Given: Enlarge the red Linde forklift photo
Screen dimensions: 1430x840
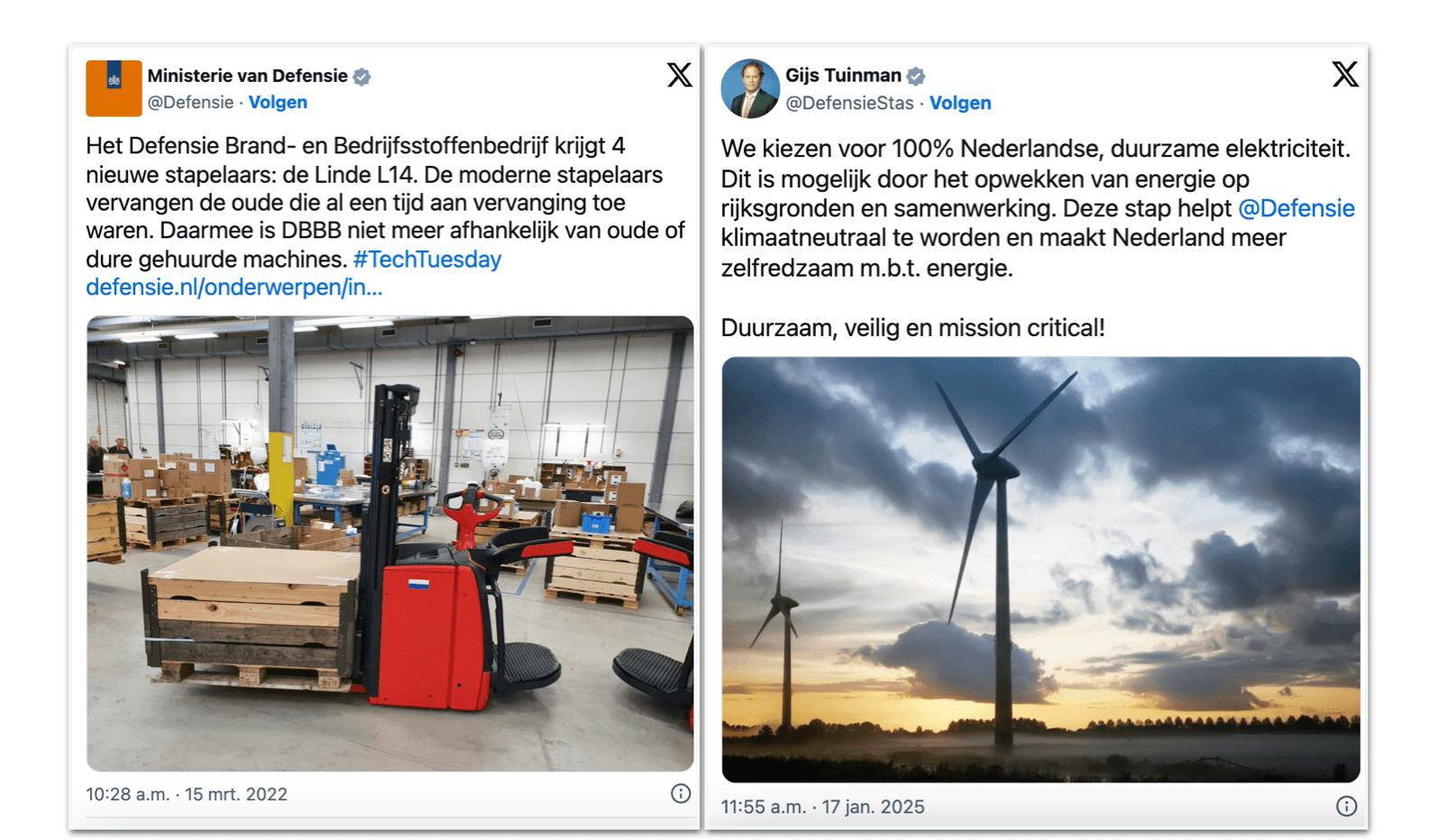Looking at the screenshot, I should point(390,543).
